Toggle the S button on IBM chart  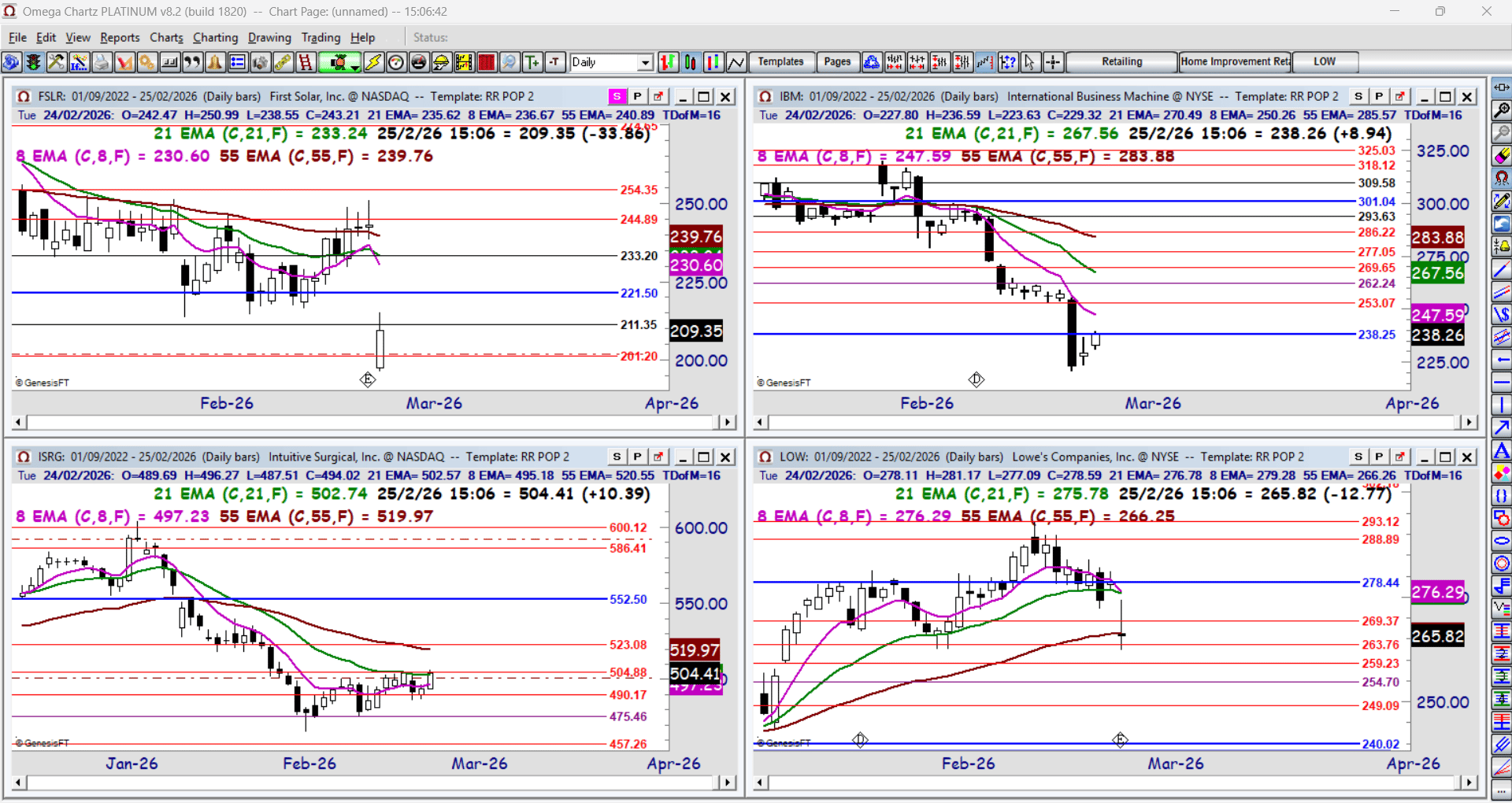(1358, 97)
